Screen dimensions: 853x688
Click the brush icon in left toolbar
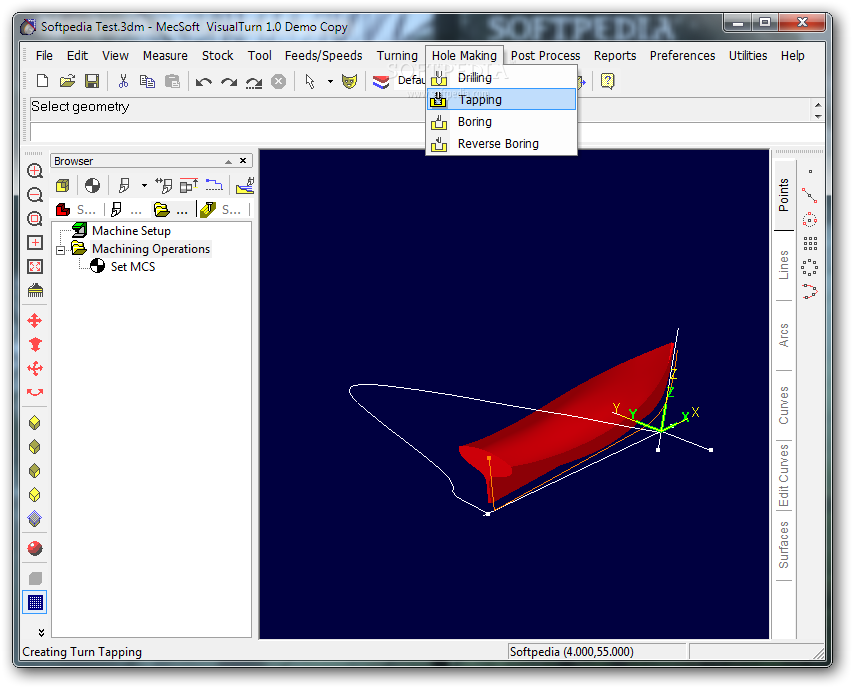35,290
